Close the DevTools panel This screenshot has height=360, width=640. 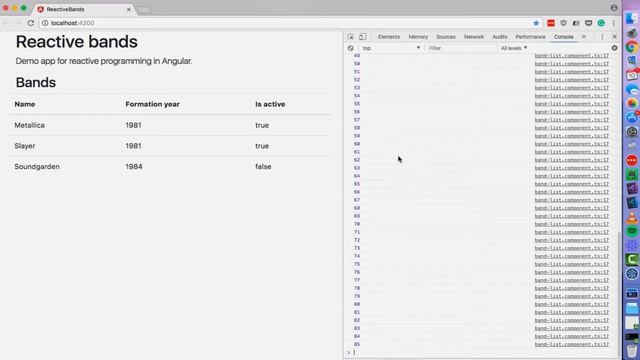click(614, 37)
